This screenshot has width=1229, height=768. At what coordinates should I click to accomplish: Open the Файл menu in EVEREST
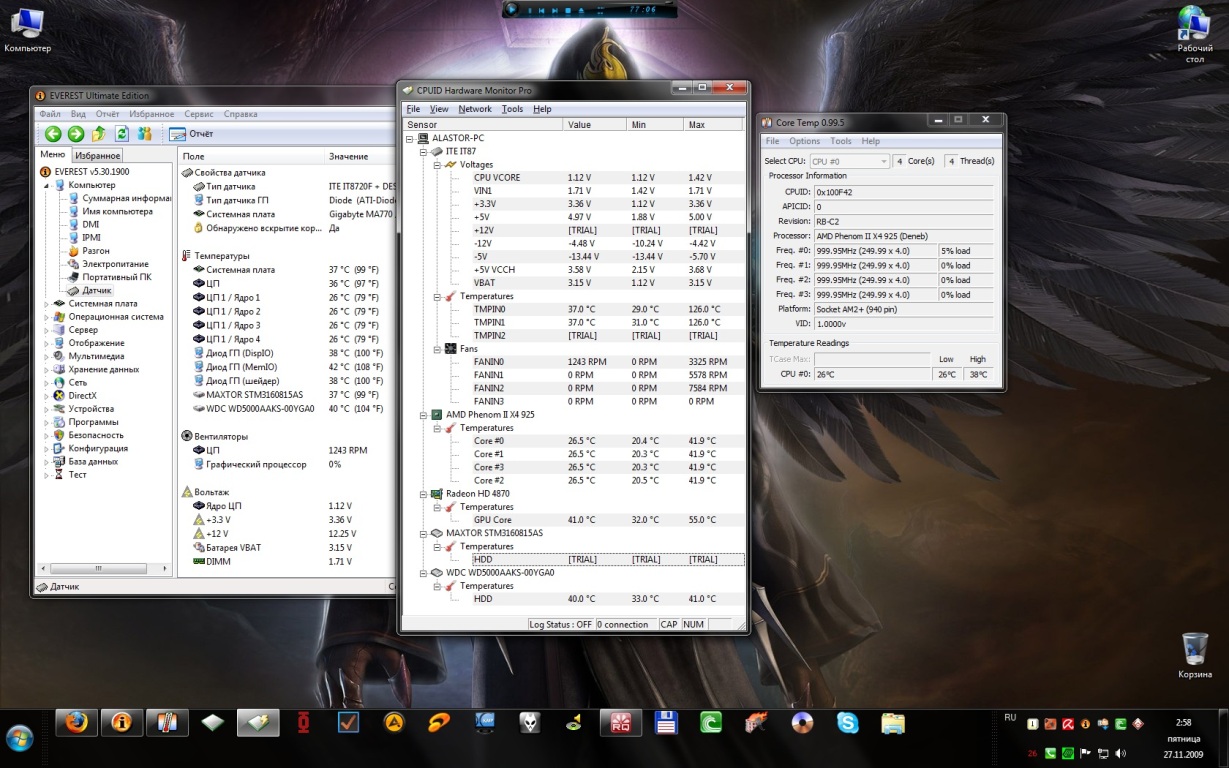pyautogui.click(x=49, y=114)
